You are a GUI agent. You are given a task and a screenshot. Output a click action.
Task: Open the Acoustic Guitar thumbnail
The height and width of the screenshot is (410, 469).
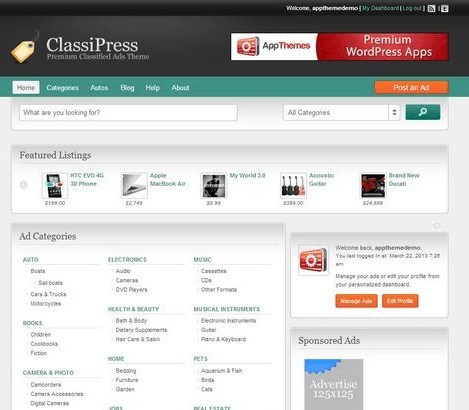(x=293, y=186)
